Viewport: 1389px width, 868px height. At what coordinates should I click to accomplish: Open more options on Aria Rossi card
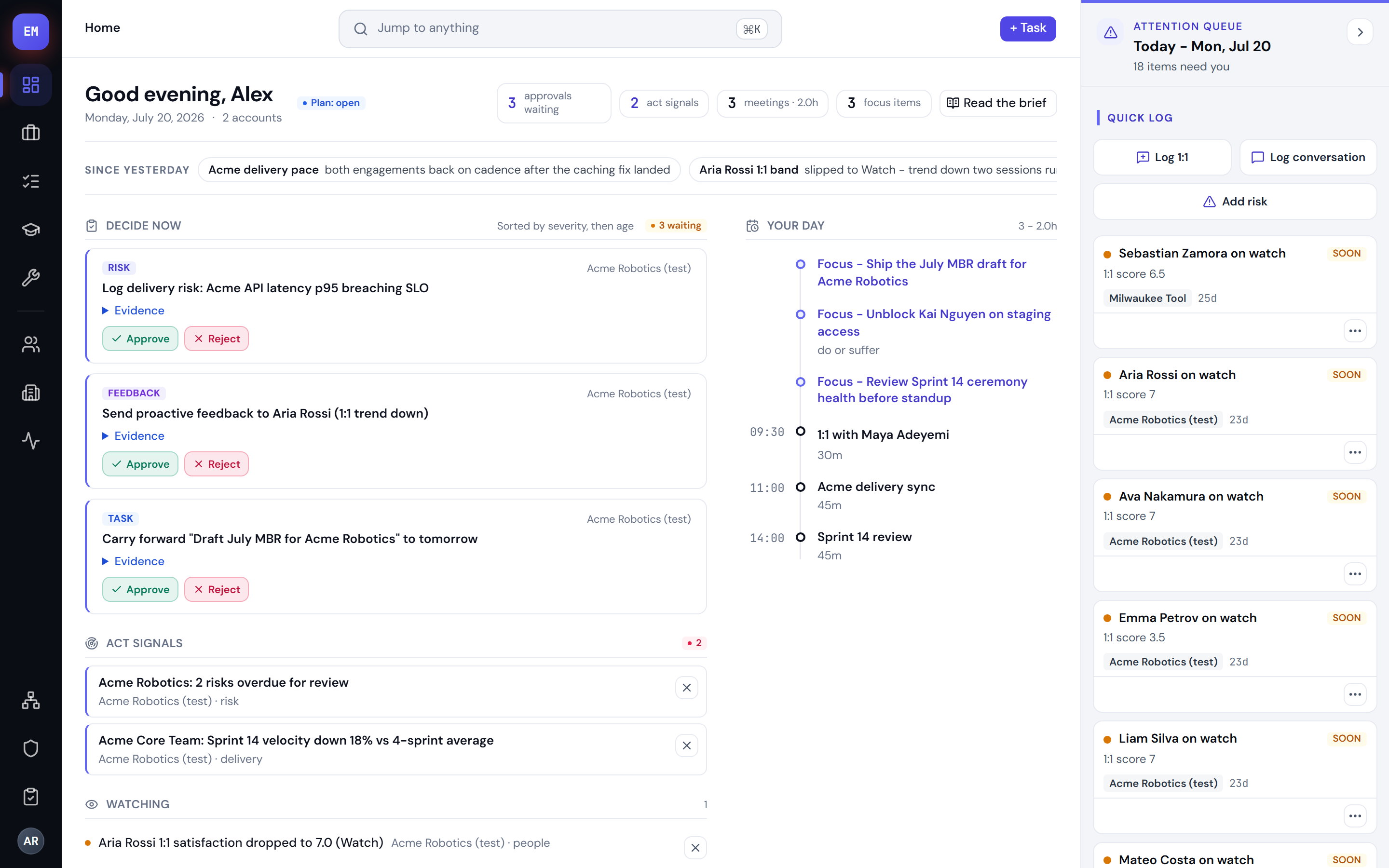[x=1355, y=452]
